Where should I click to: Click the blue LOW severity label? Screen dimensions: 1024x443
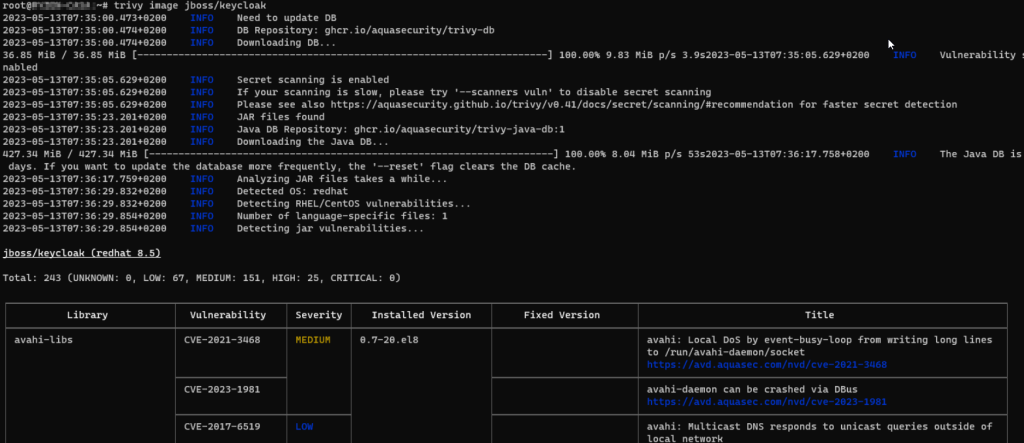coord(304,427)
